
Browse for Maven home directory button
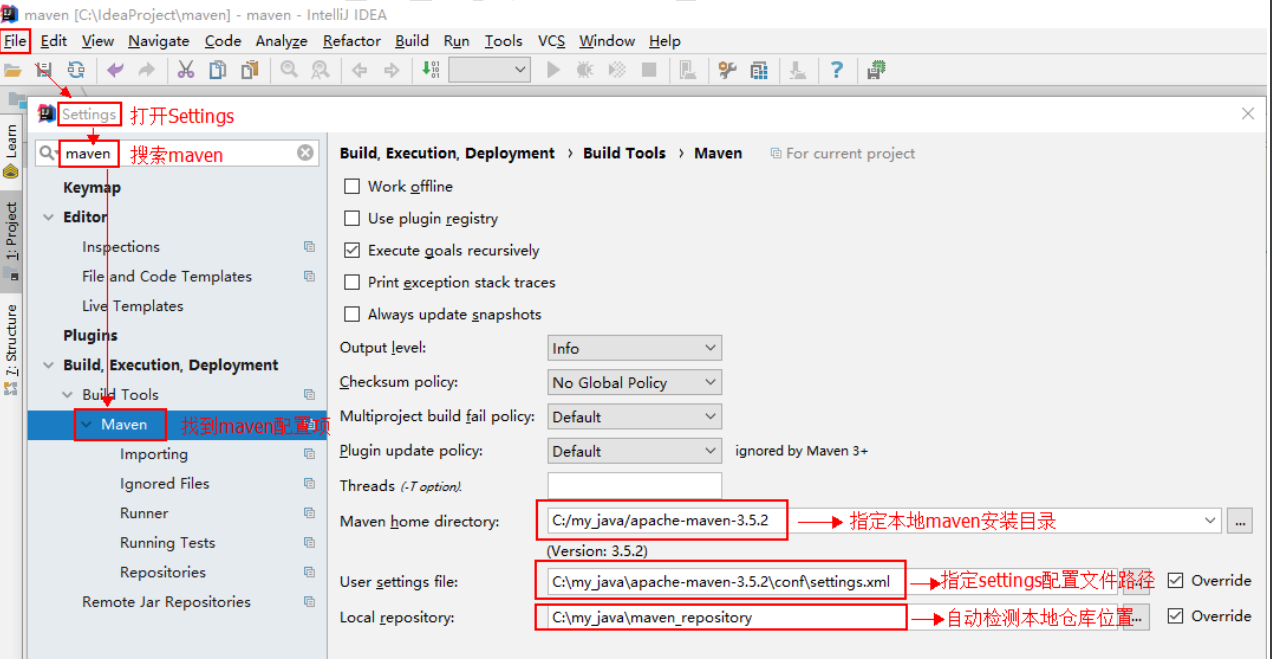click(x=1241, y=521)
